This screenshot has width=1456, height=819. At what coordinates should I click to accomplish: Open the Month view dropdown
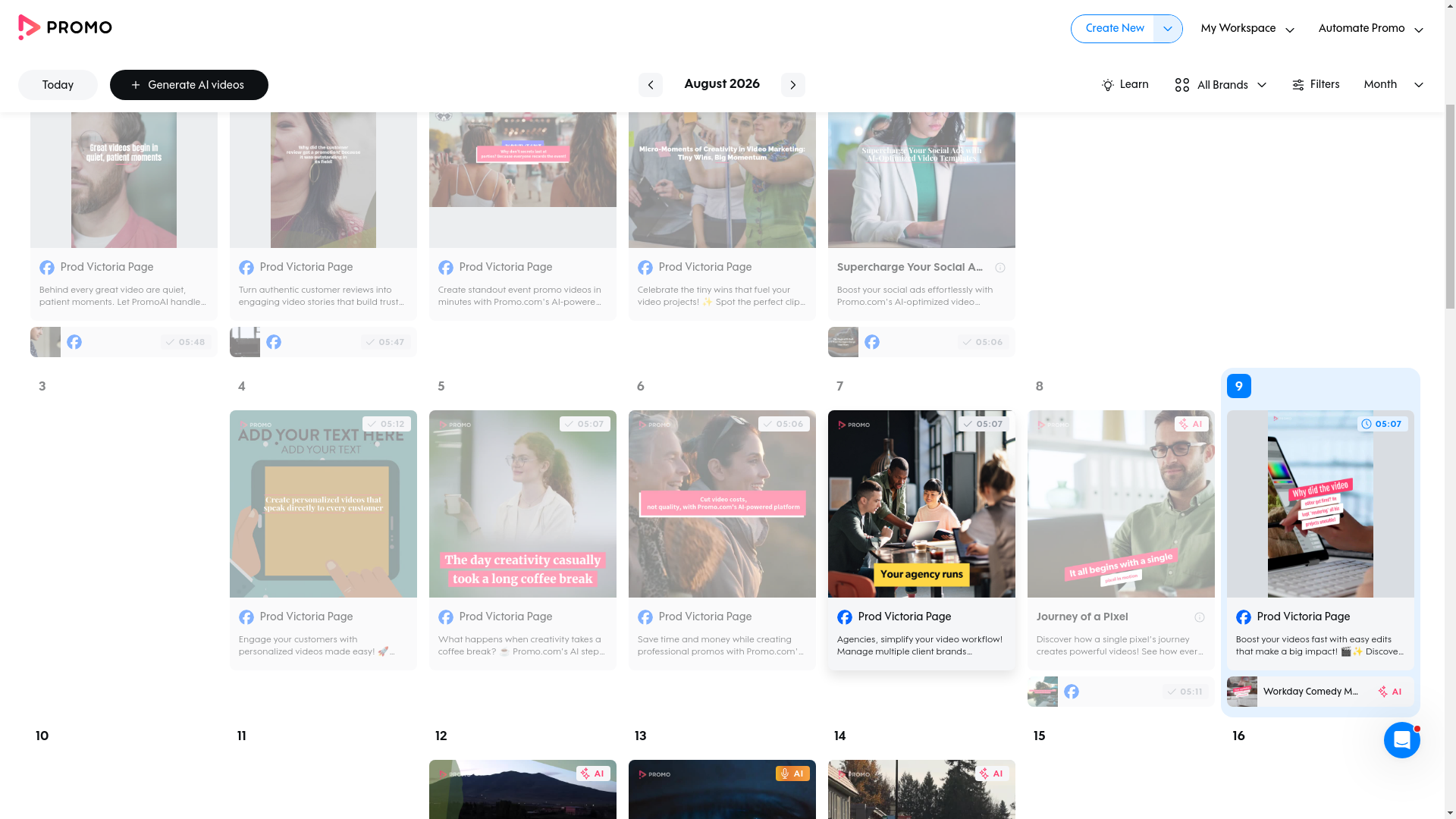[1394, 85]
